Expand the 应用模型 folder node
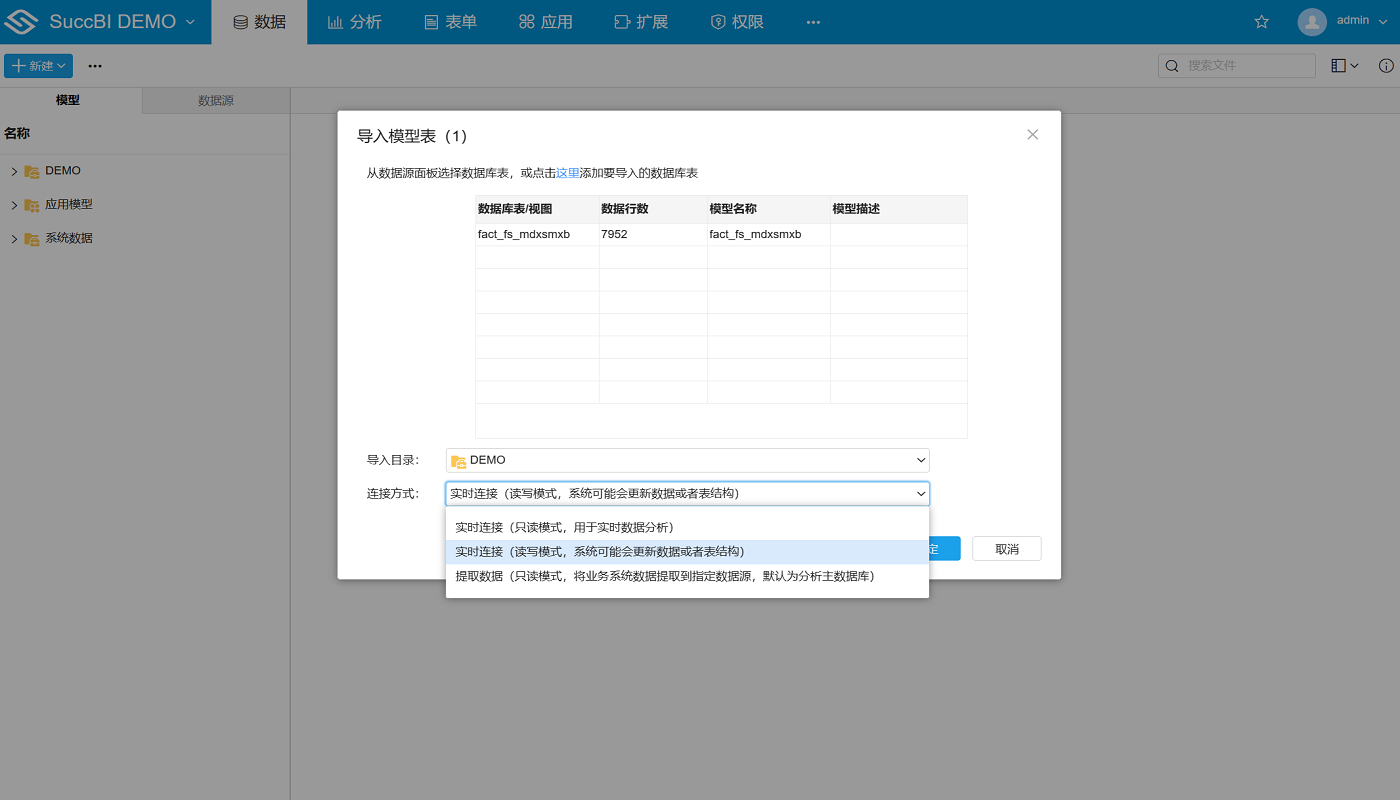This screenshot has height=800, width=1400. [x=14, y=205]
